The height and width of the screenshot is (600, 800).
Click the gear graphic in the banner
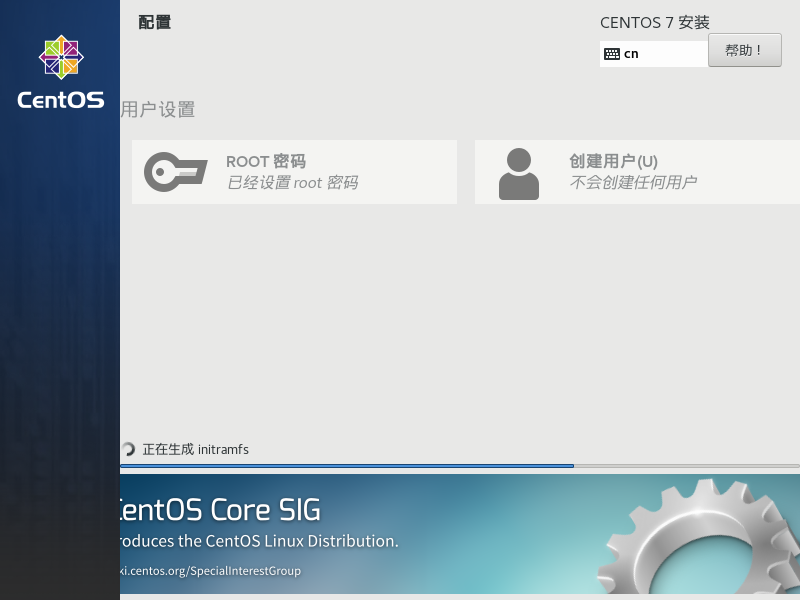698,538
